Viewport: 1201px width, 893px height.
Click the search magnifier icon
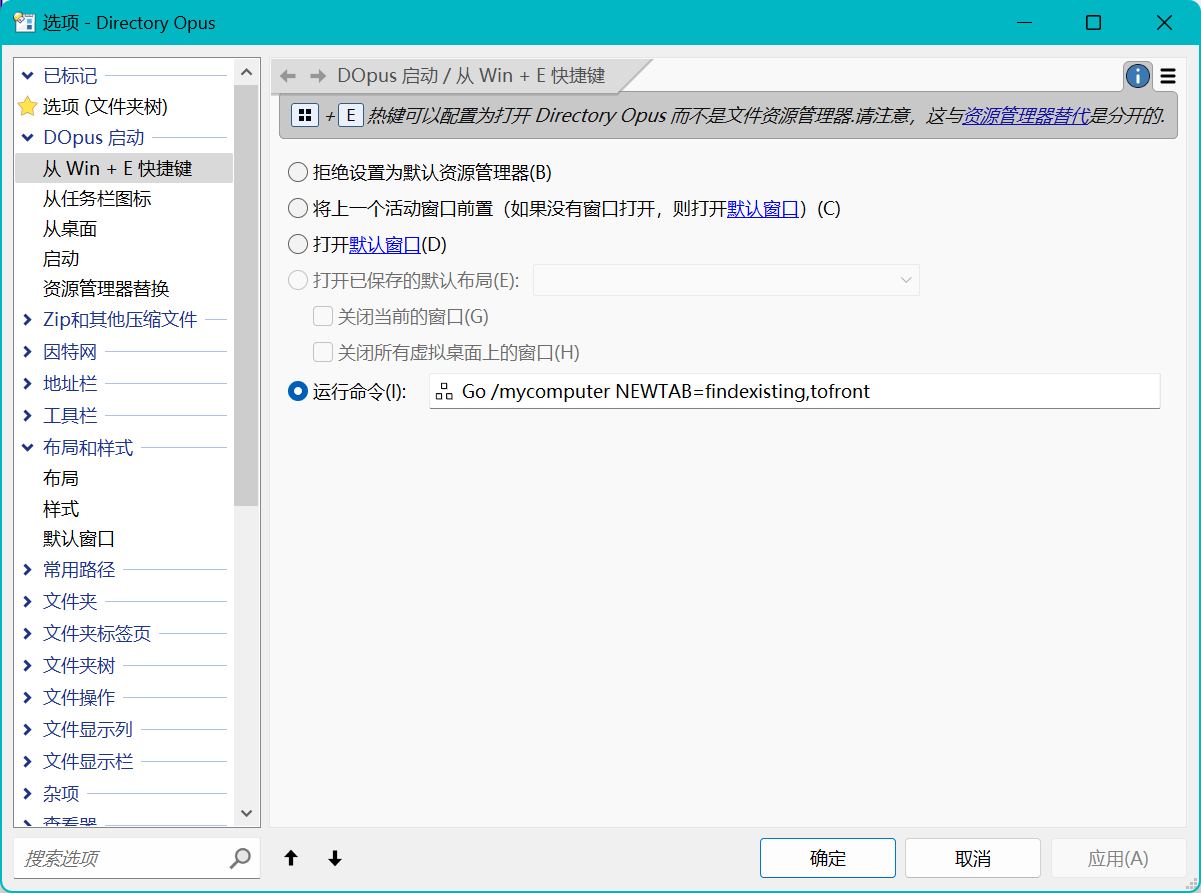point(240,858)
